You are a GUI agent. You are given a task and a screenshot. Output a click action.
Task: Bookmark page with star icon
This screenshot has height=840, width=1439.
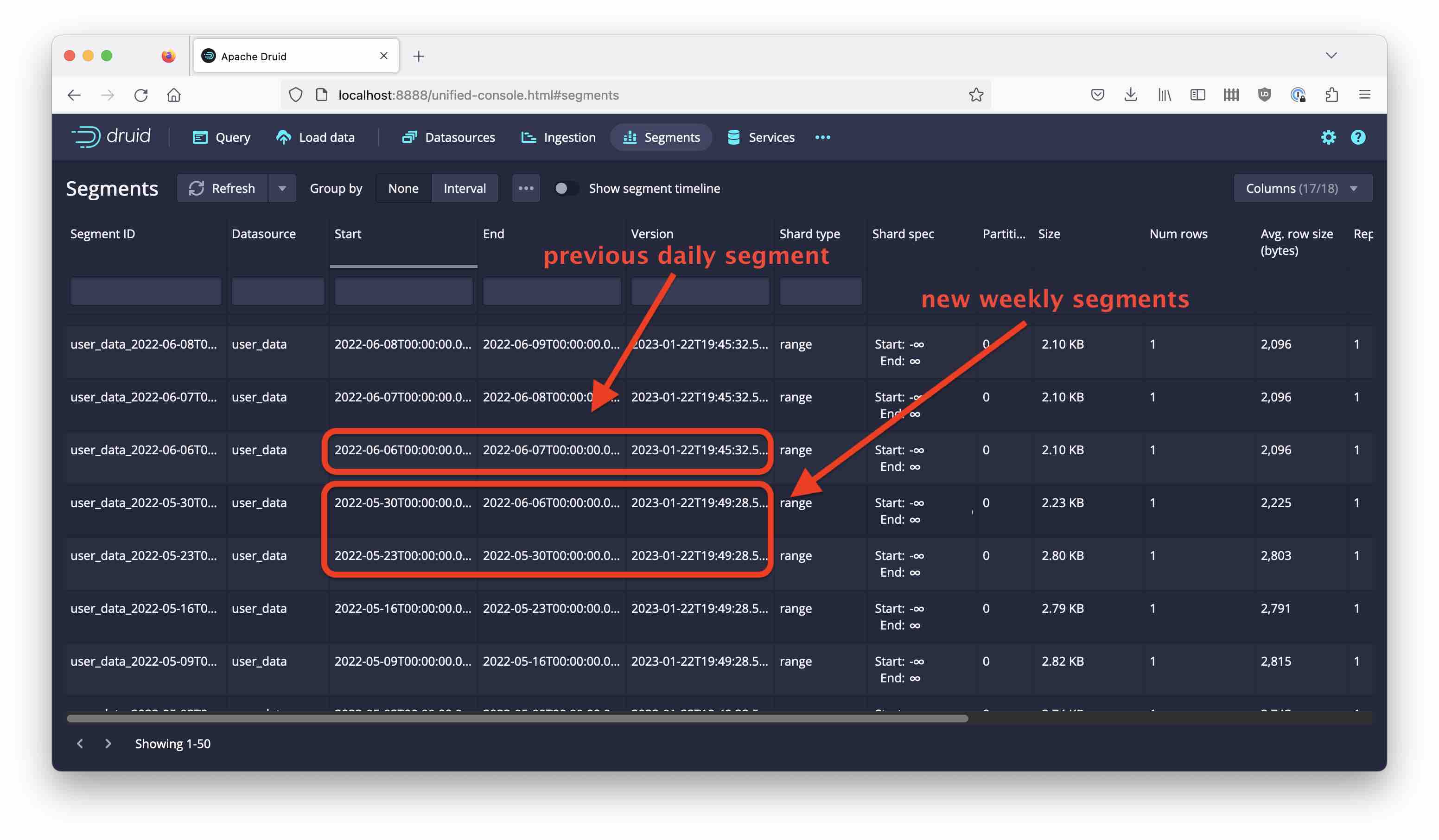tap(976, 95)
